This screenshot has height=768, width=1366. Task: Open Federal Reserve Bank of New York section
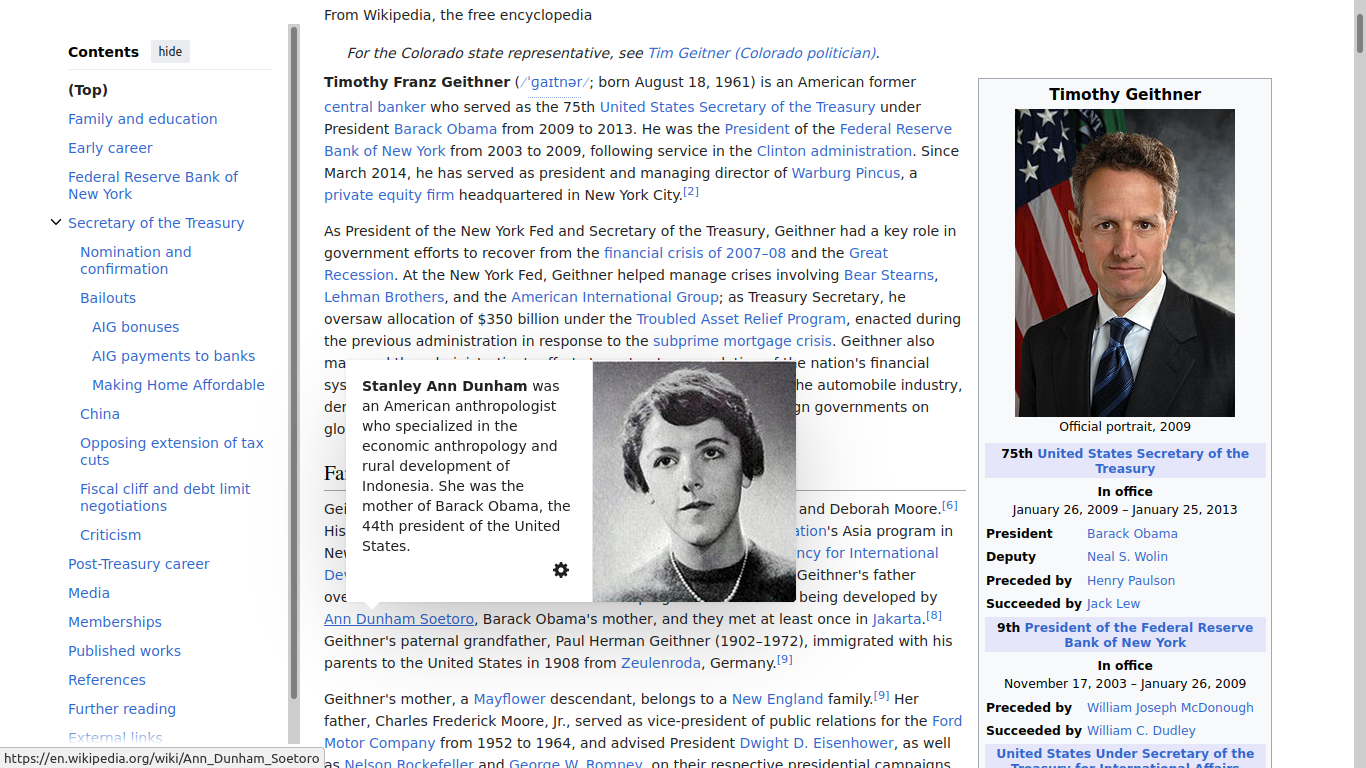pos(153,185)
